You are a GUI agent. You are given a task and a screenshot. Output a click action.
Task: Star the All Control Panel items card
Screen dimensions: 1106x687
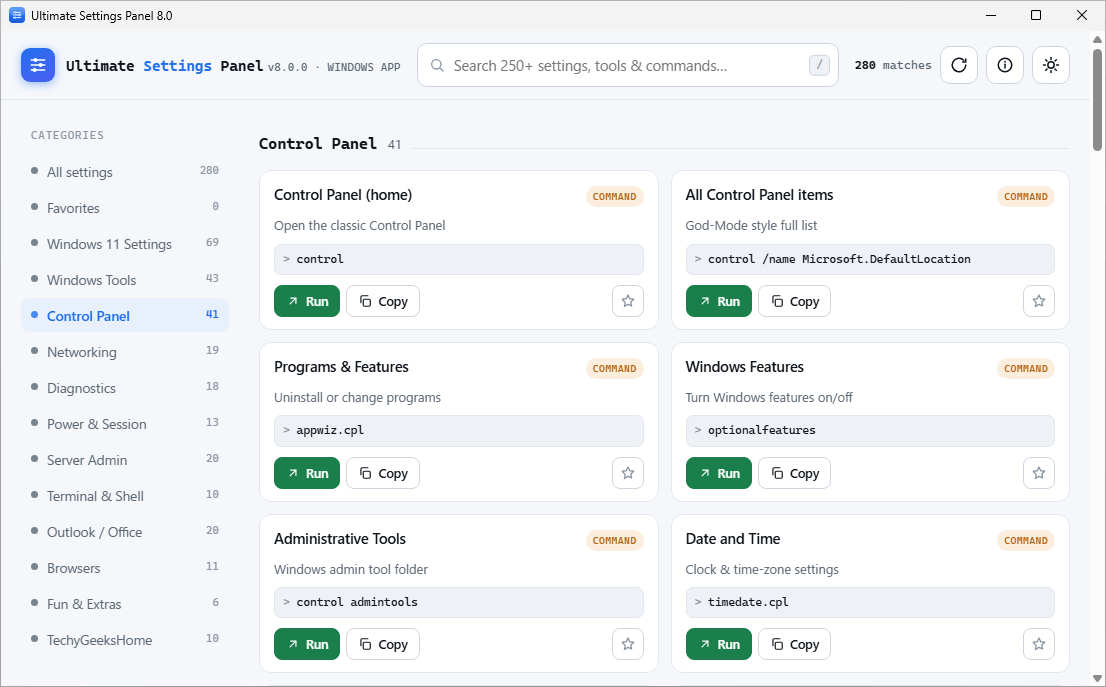(x=1038, y=301)
